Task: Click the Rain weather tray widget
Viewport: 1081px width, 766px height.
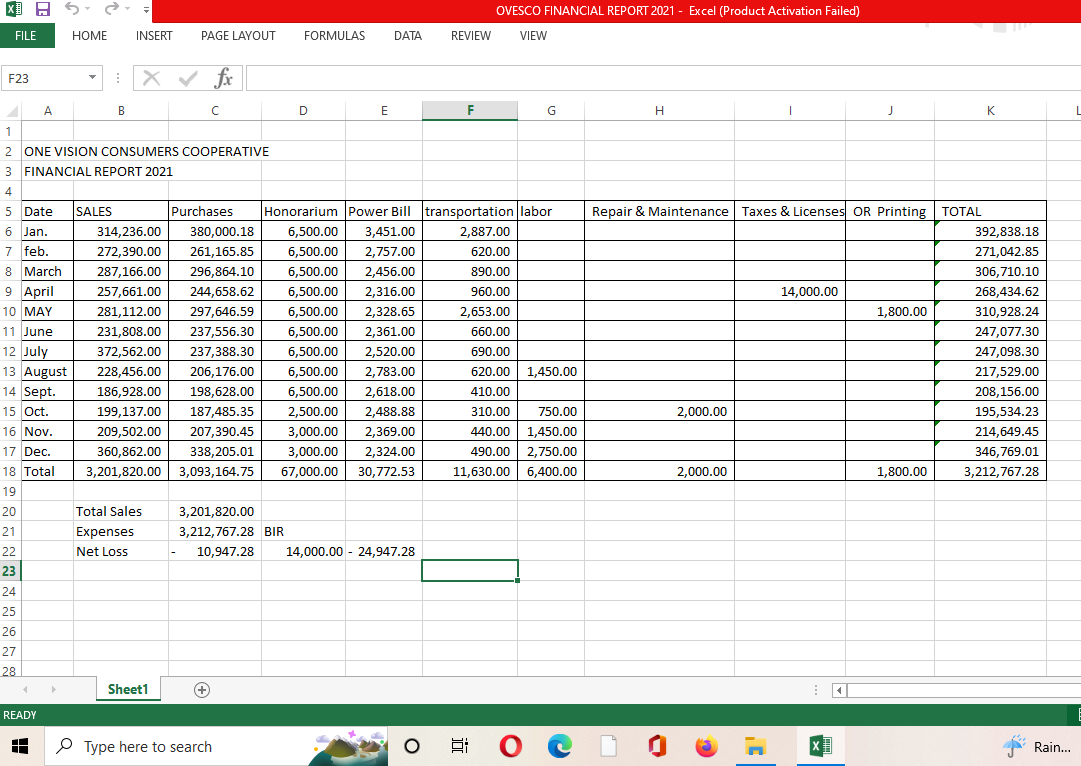Action: pos(1038,746)
